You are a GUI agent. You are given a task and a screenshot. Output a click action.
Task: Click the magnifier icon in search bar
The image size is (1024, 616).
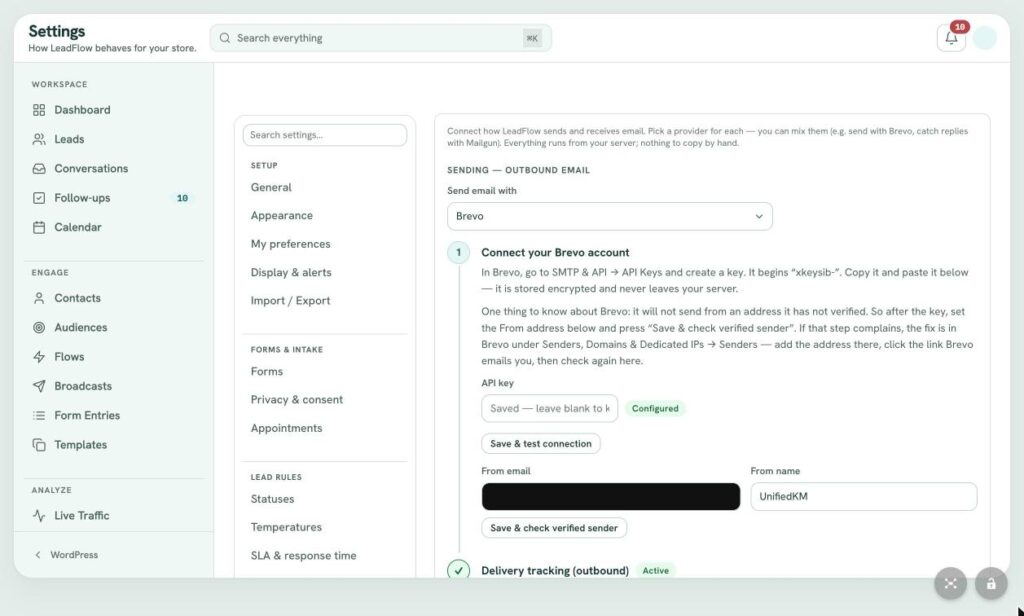(225, 38)
